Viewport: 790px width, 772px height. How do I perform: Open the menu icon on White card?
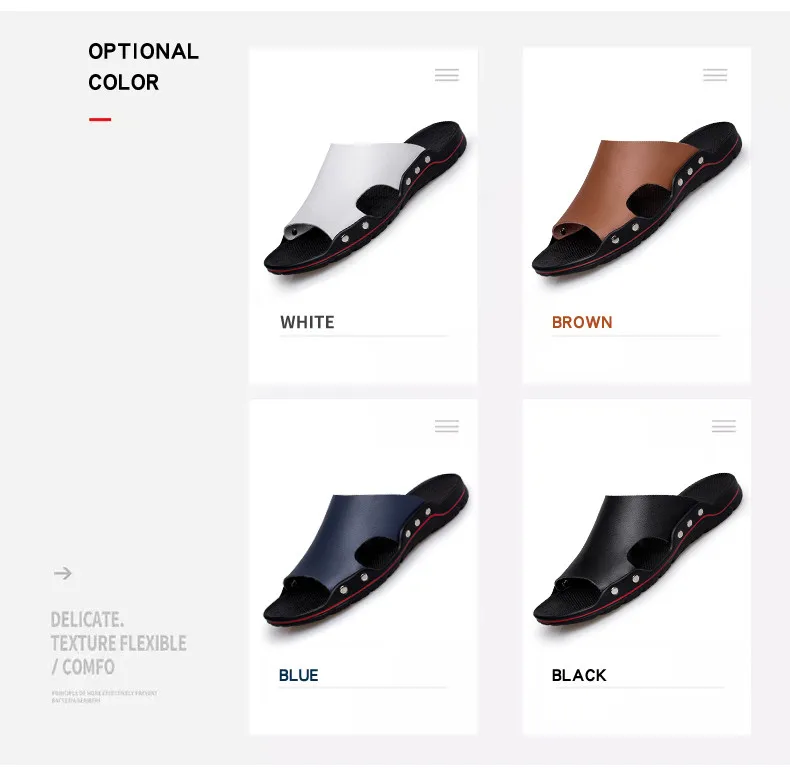tap(446, 75)
